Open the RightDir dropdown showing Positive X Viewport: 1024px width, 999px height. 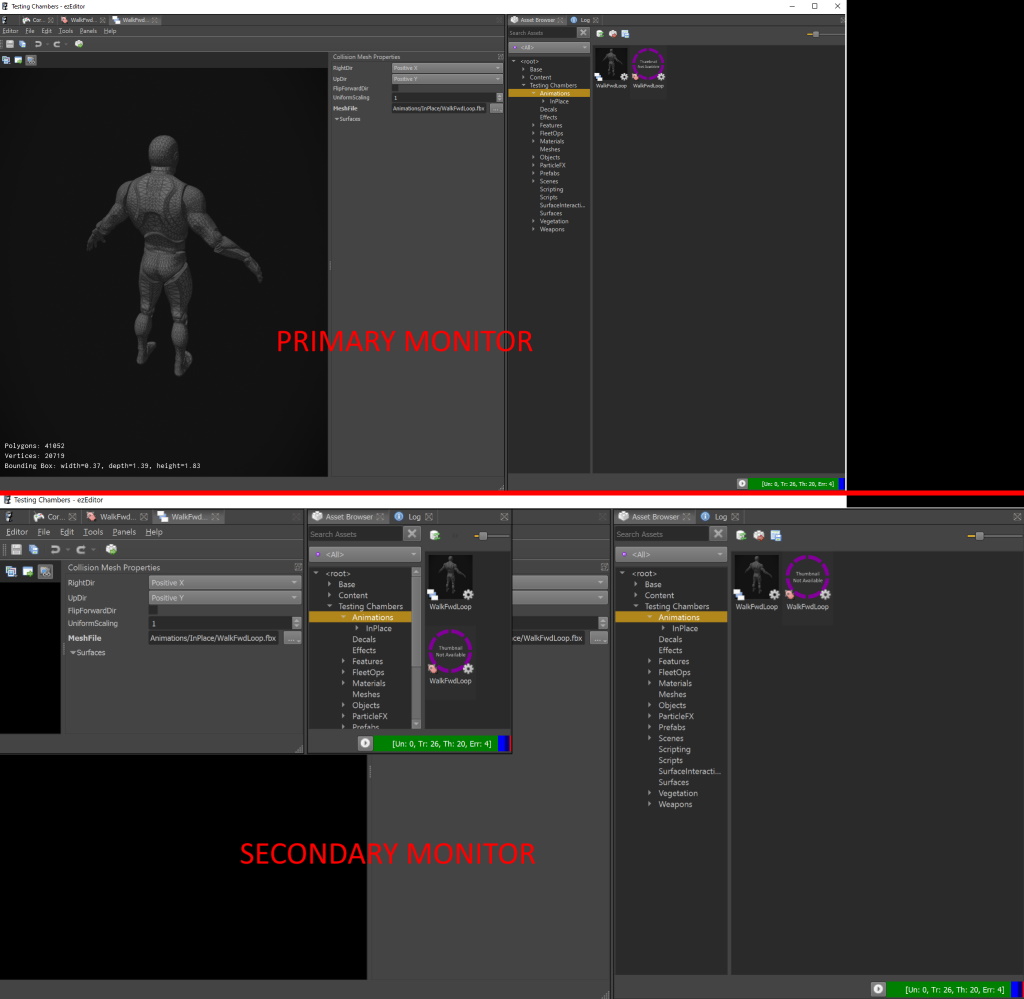447,68
